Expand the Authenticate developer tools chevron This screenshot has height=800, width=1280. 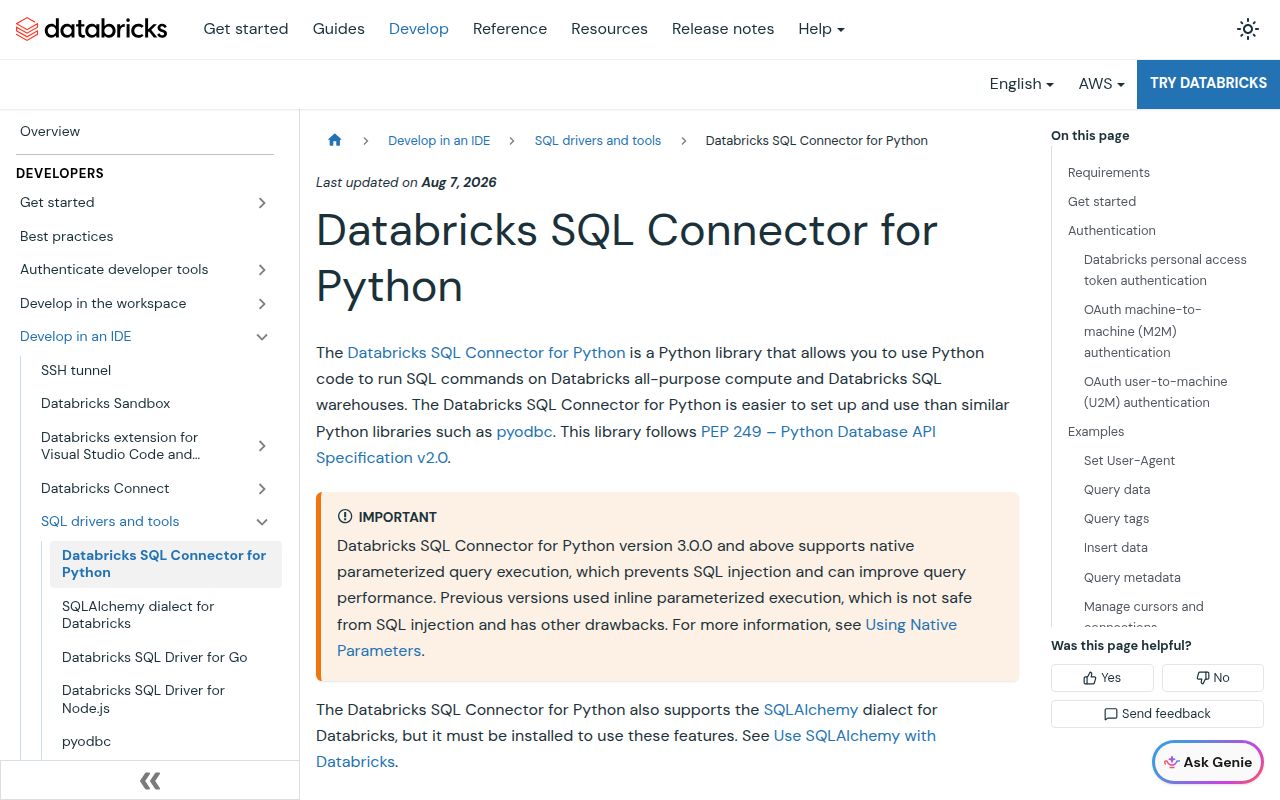(262, 270)
